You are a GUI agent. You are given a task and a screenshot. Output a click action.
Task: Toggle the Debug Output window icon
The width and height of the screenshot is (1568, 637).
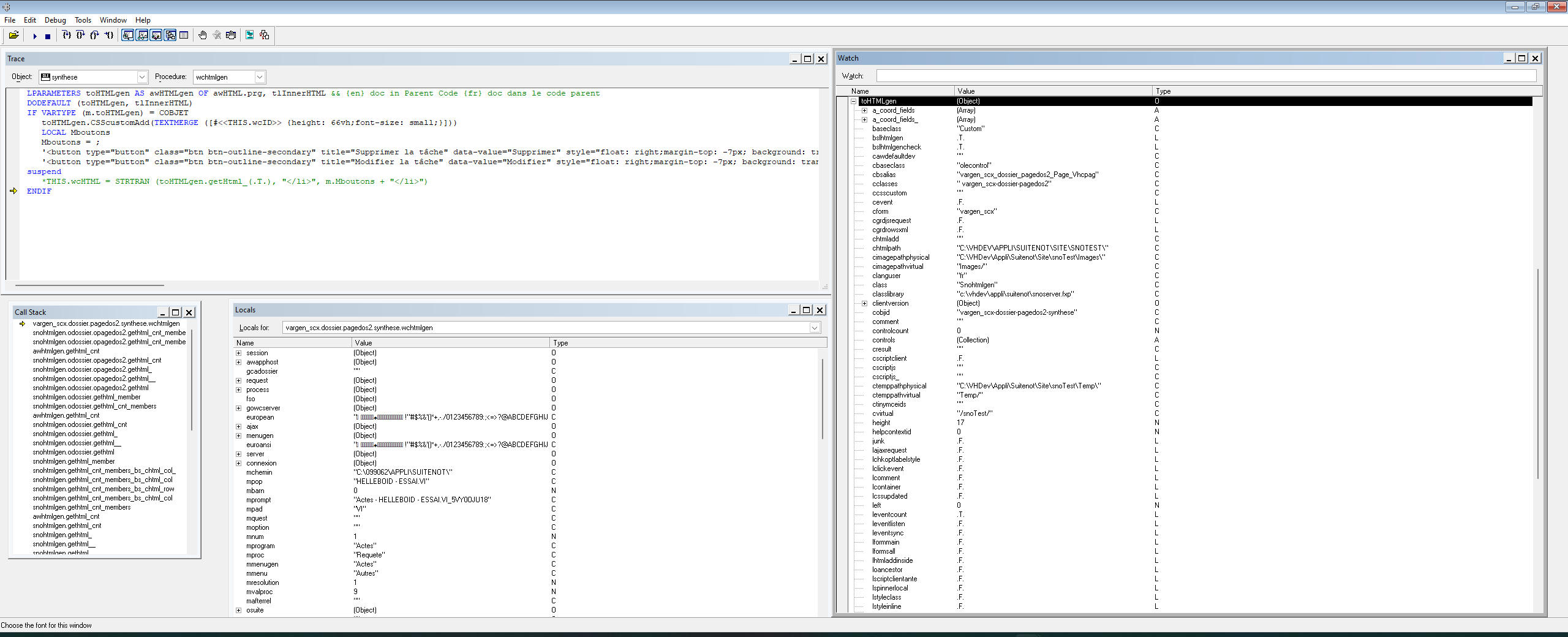pos(184,36)
